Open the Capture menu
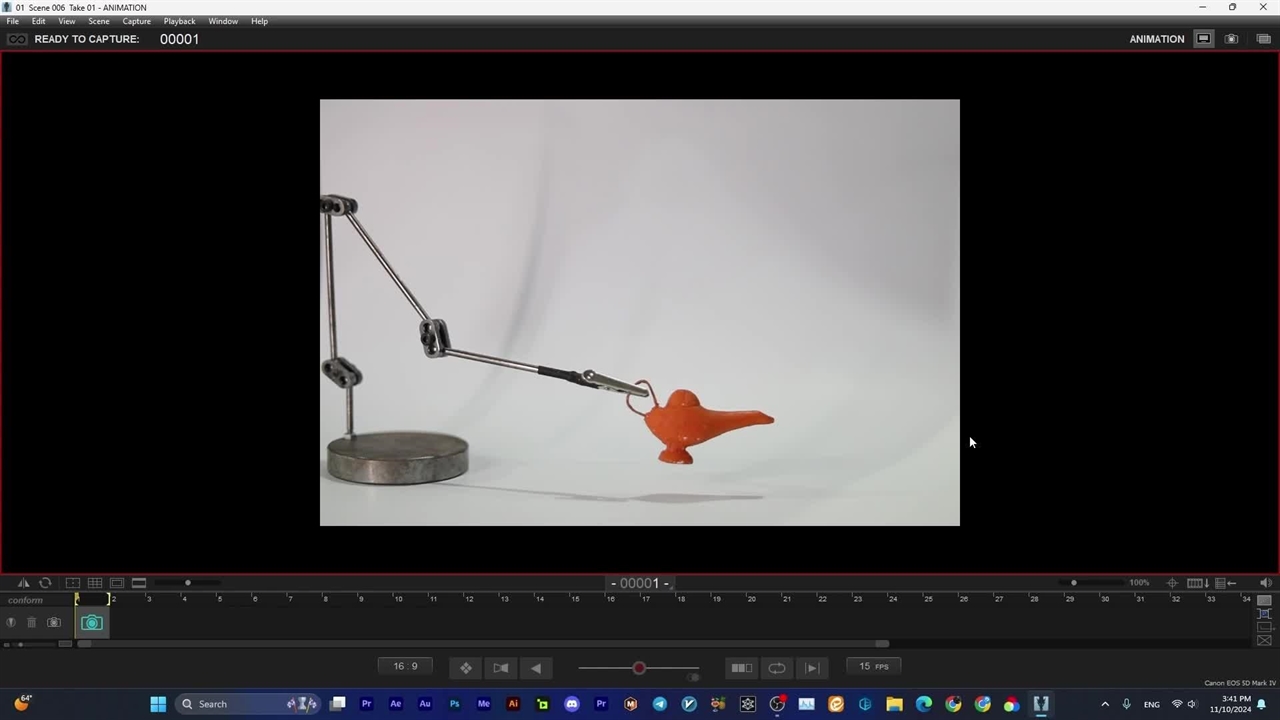Screen dimensions: 1280x720 [x=136, y=21]
